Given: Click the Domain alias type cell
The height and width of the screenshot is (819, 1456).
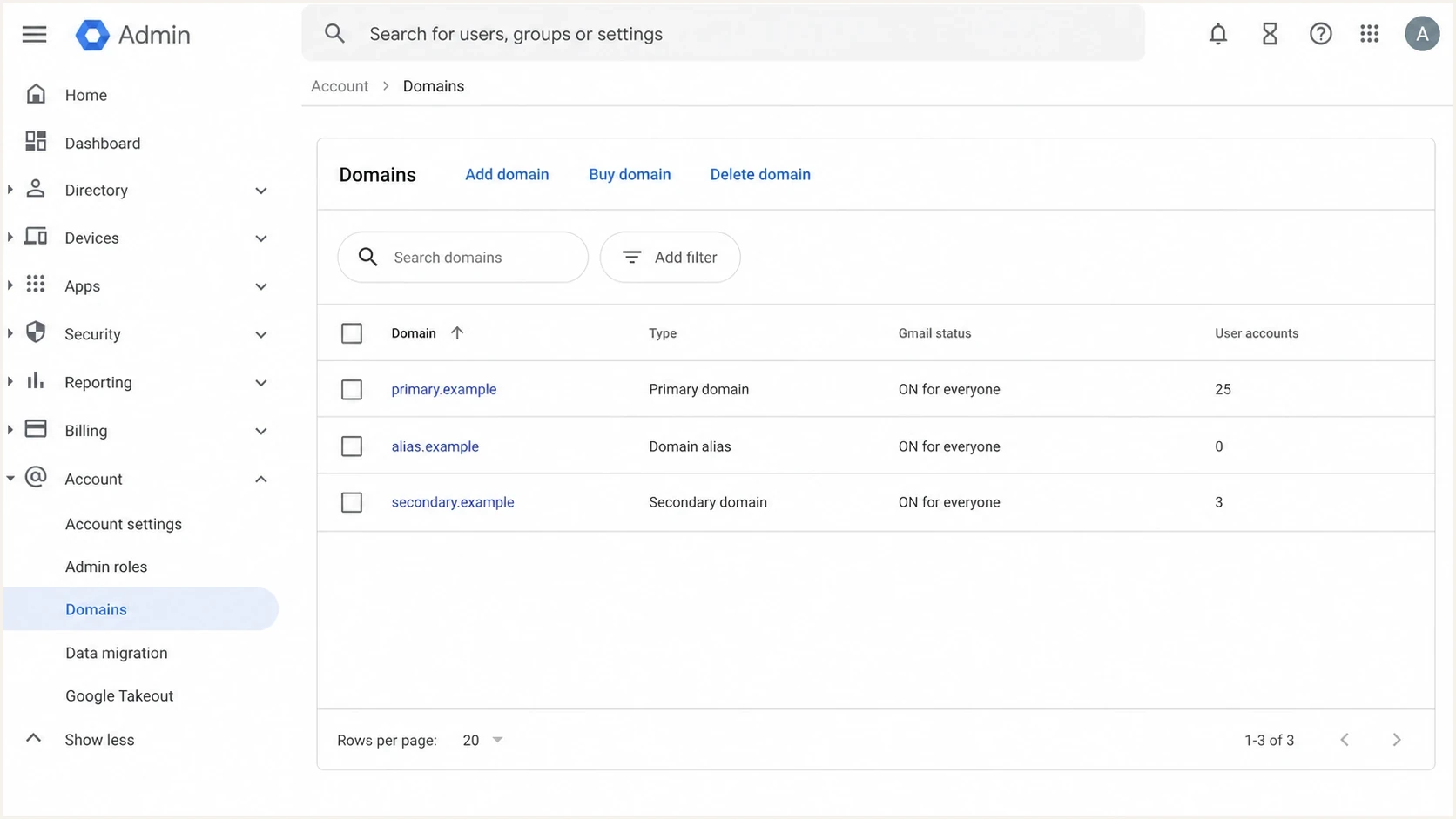Looking at the screenshot, I should click(x=690, y=446).
